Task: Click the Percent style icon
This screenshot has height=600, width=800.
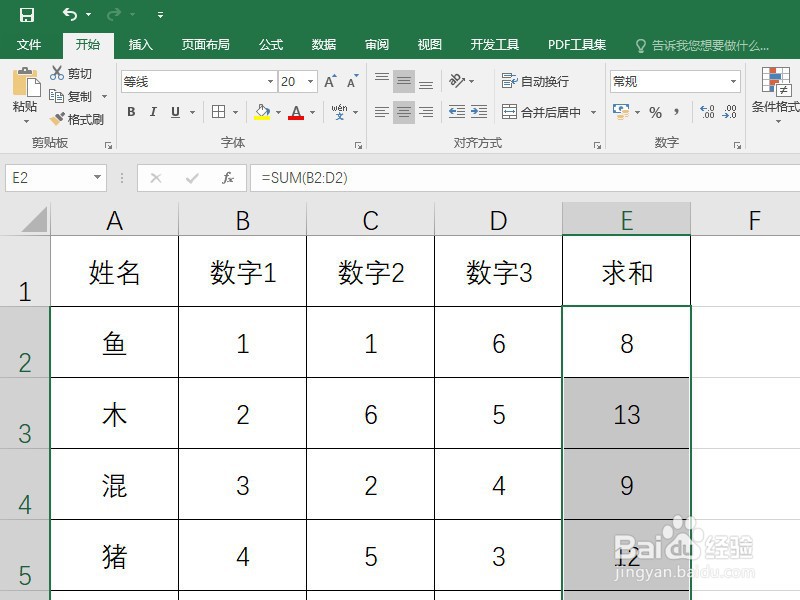Action: tap(655, 113)
